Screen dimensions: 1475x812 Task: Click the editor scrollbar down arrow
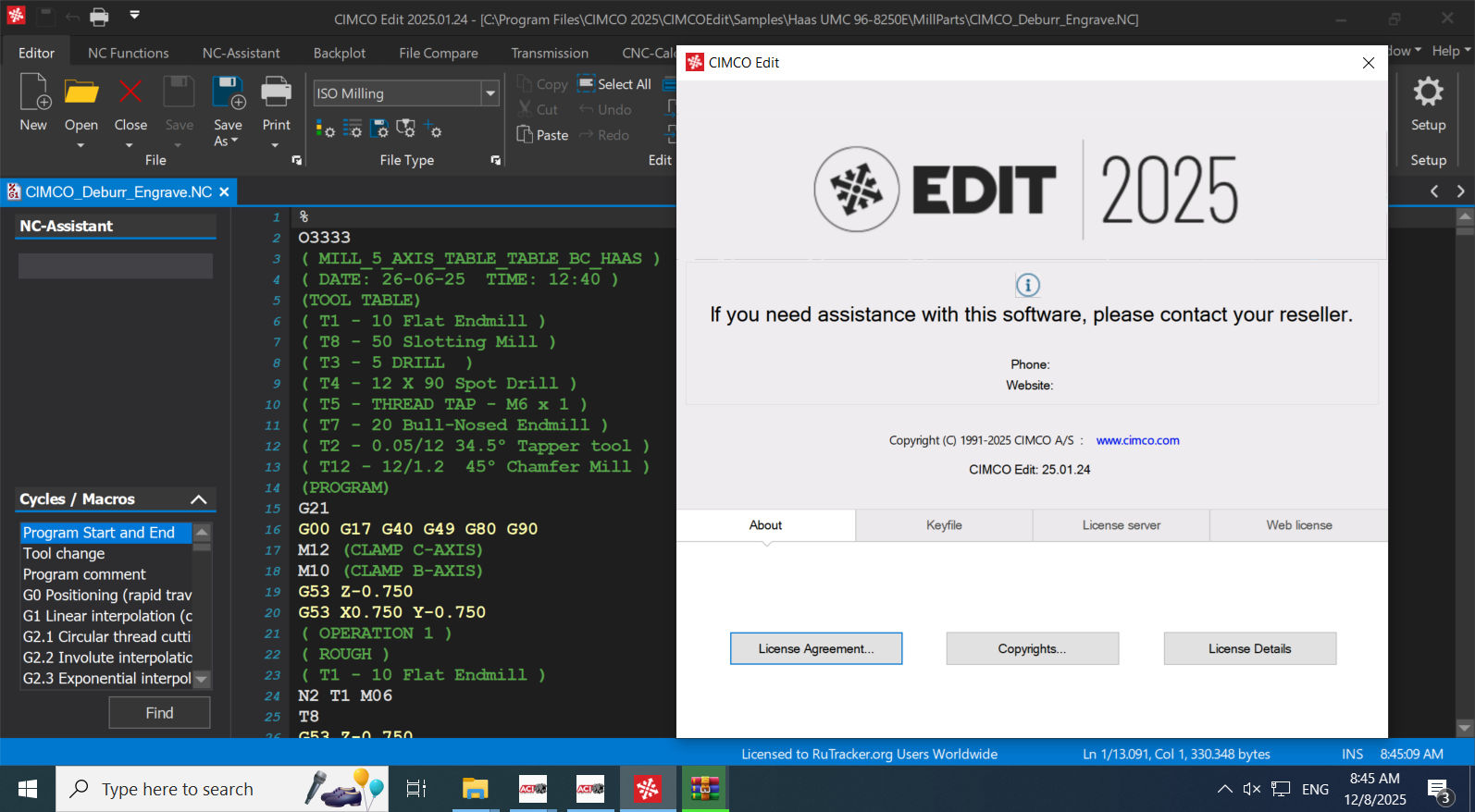1464,728
